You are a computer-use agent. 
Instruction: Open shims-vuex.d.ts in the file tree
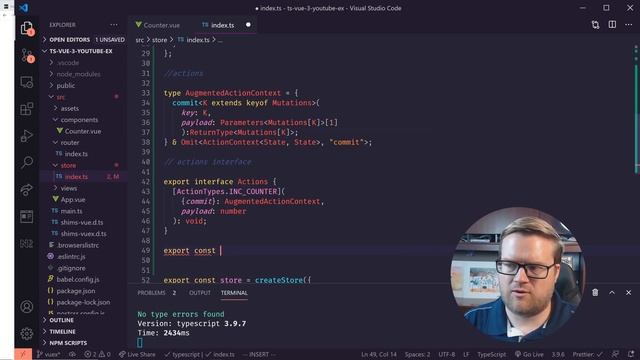[83, 233]
